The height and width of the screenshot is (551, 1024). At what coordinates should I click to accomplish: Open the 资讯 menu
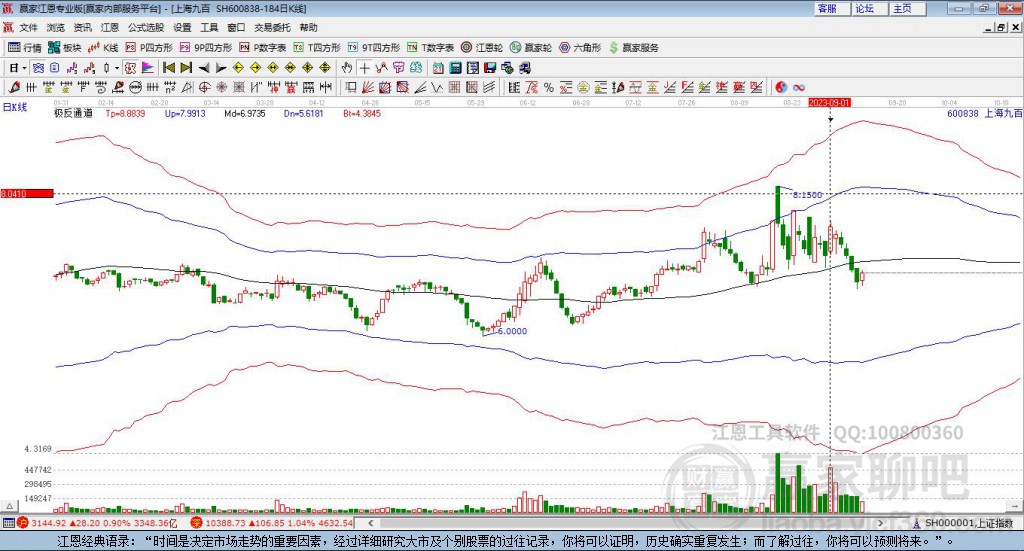coord(83,27)
